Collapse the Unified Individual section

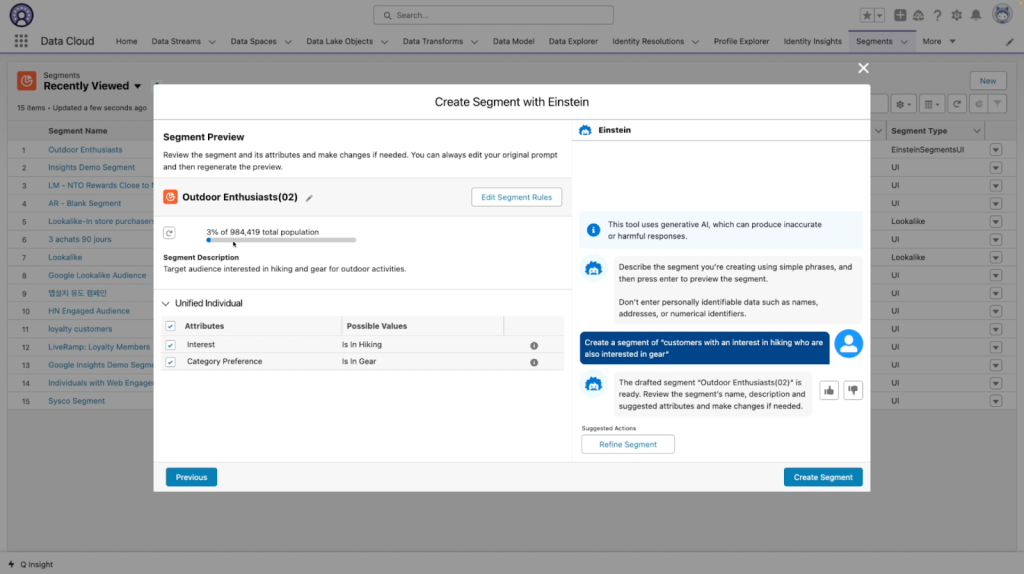(x=166, y=303)
